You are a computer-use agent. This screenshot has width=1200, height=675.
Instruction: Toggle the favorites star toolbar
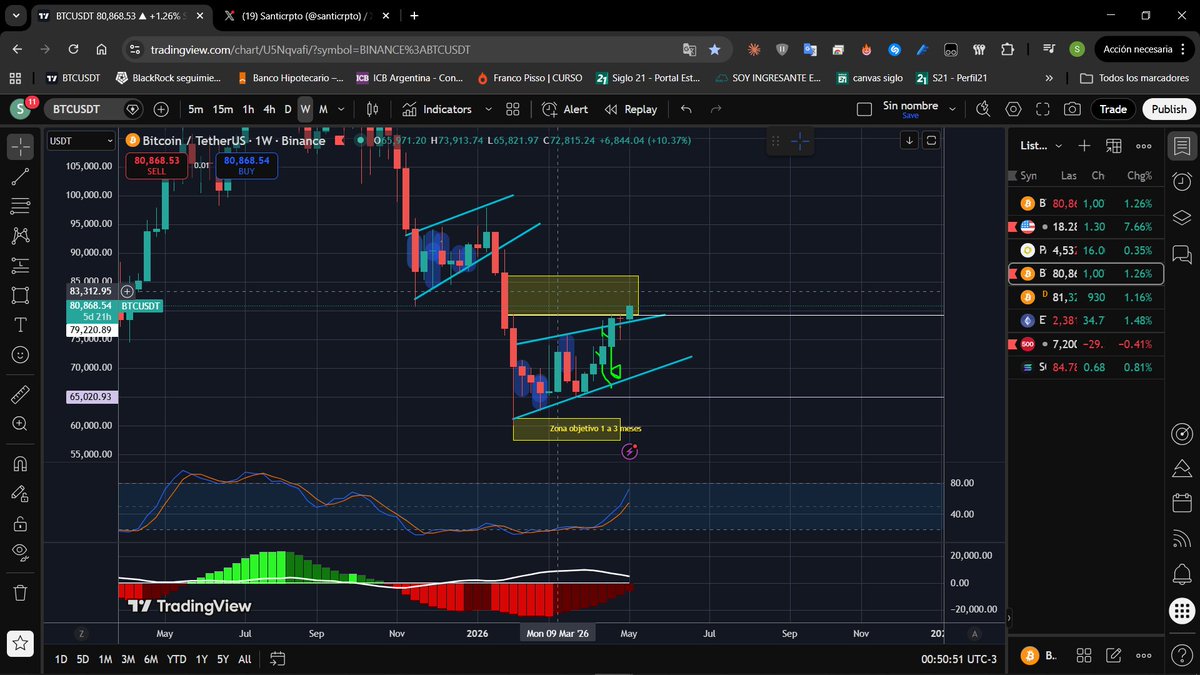pos(20,643)
